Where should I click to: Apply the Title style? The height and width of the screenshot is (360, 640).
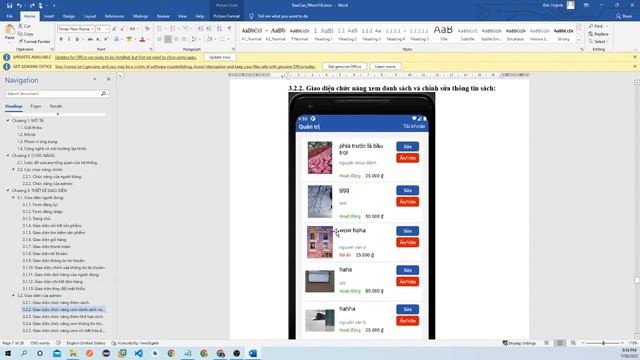pos(443,34)
